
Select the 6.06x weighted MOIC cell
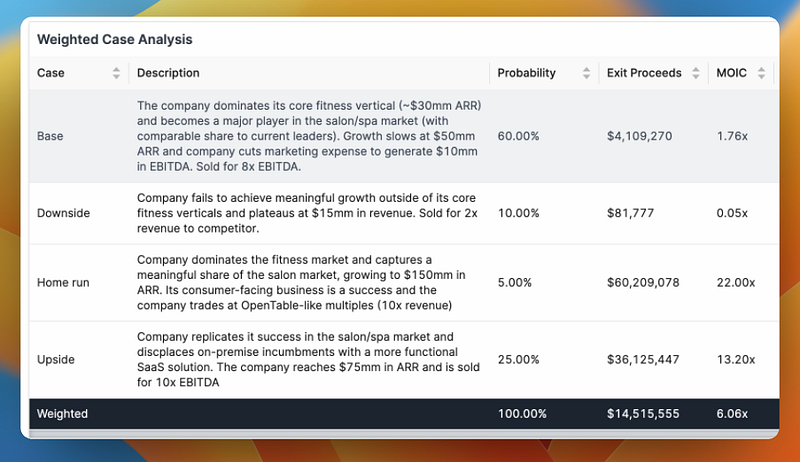[x=733, y=413]
